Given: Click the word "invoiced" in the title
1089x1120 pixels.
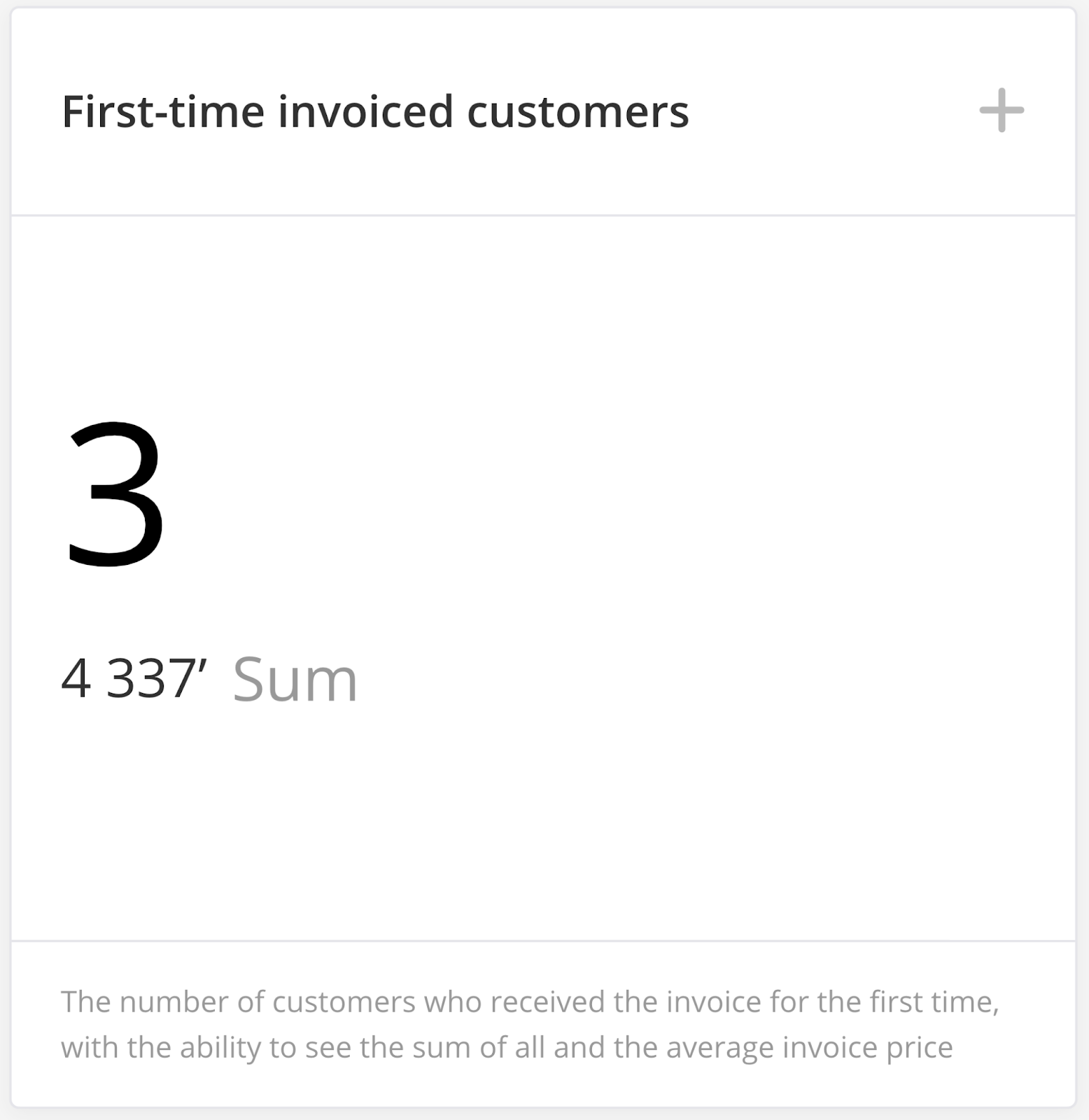Looking at the screenshot, I should tap(365, 112).
